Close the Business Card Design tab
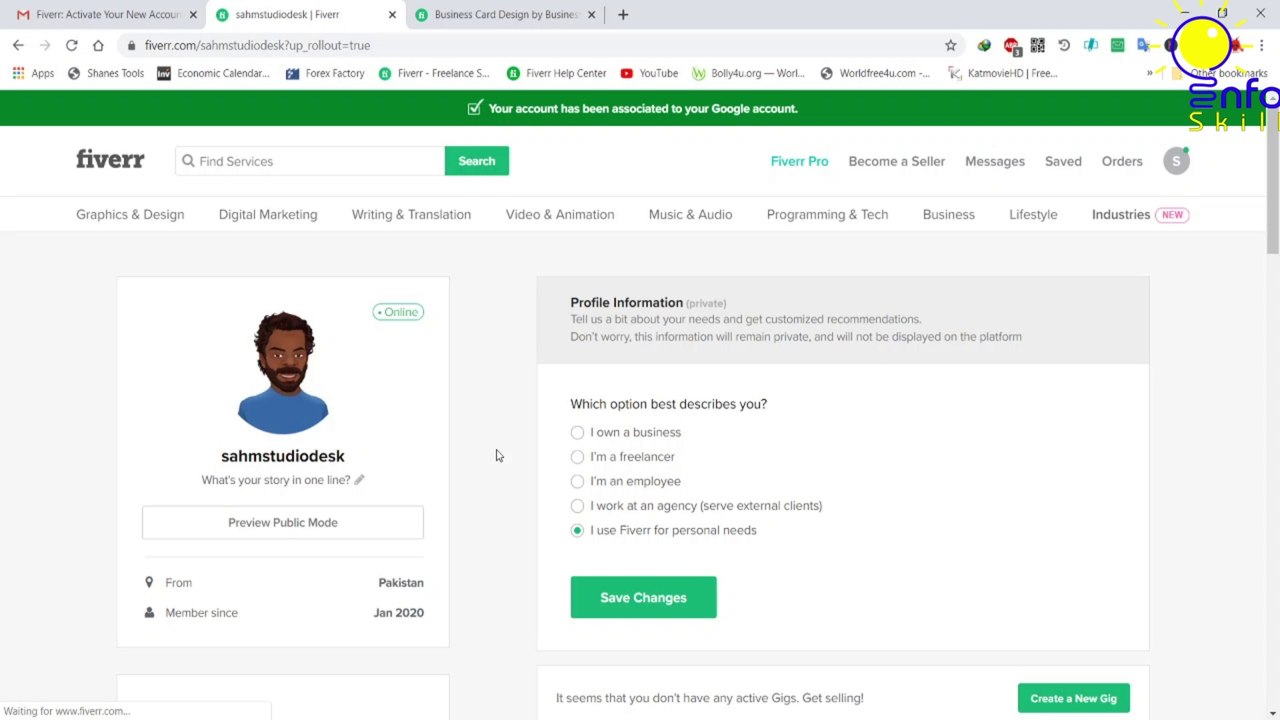The height and width of the screenshot is (720, 1280). pyautogui.click(x=591, y=15)
